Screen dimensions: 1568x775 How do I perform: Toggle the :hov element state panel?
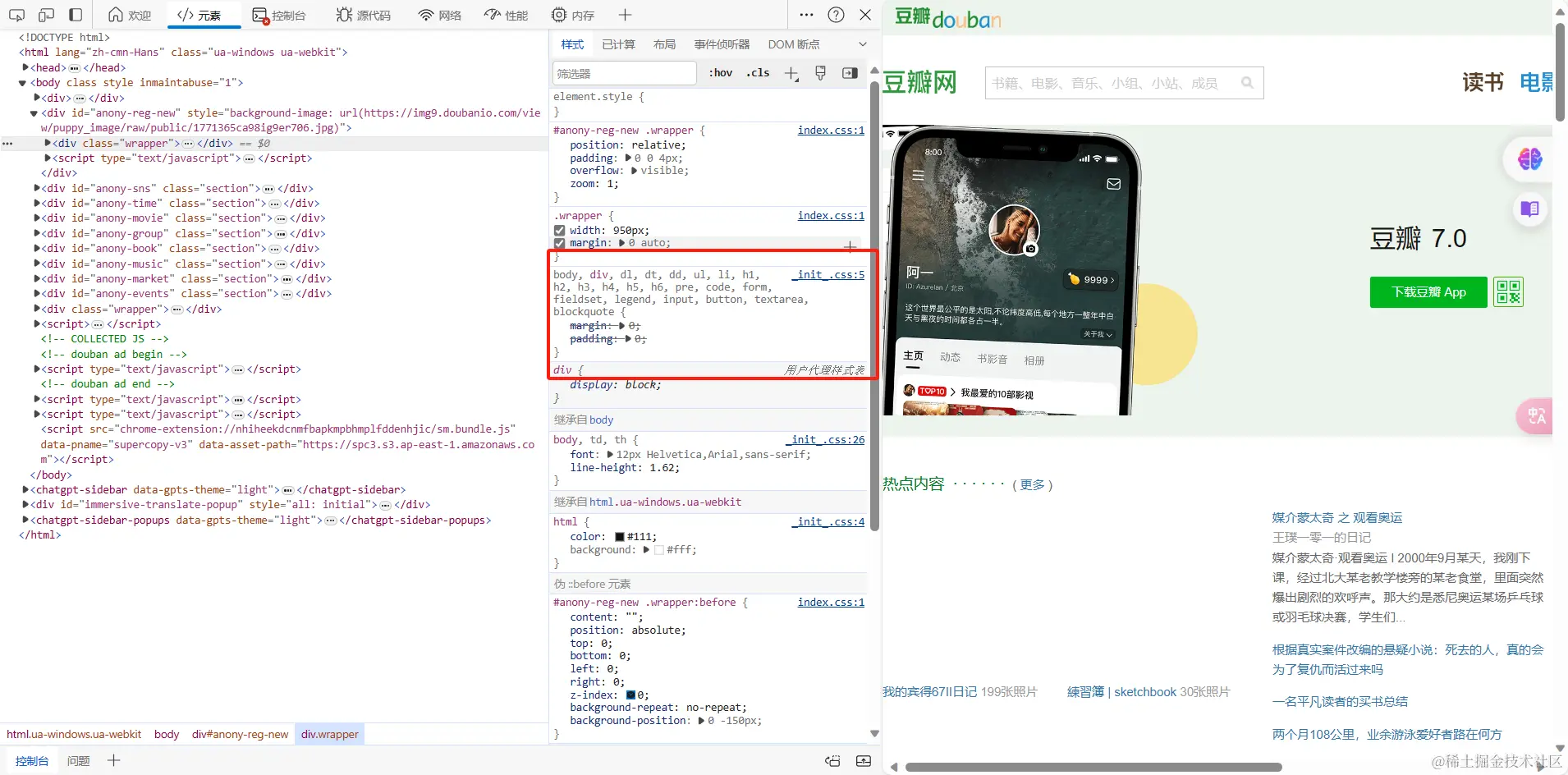click(721, 73)
